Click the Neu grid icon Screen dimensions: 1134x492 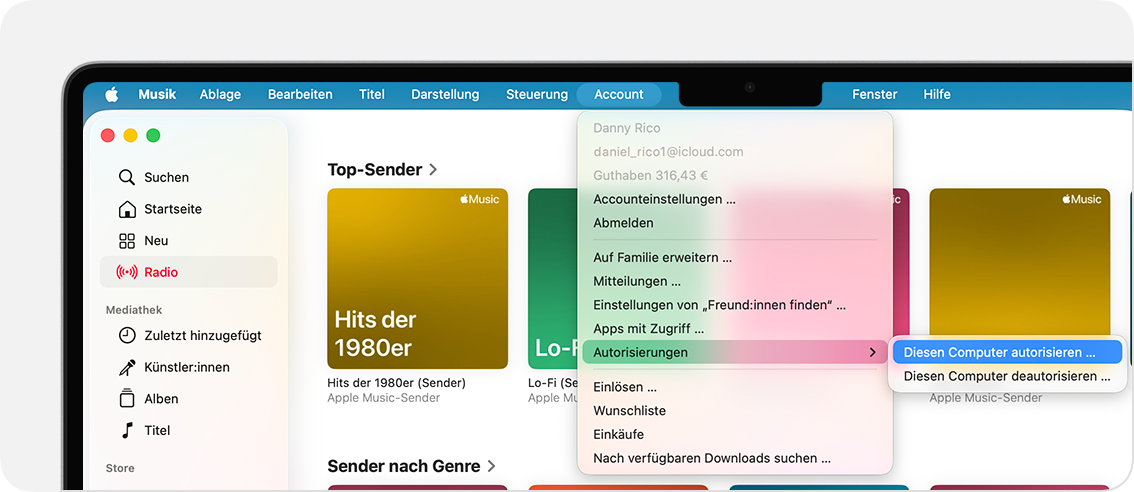[x=127, y=241]
